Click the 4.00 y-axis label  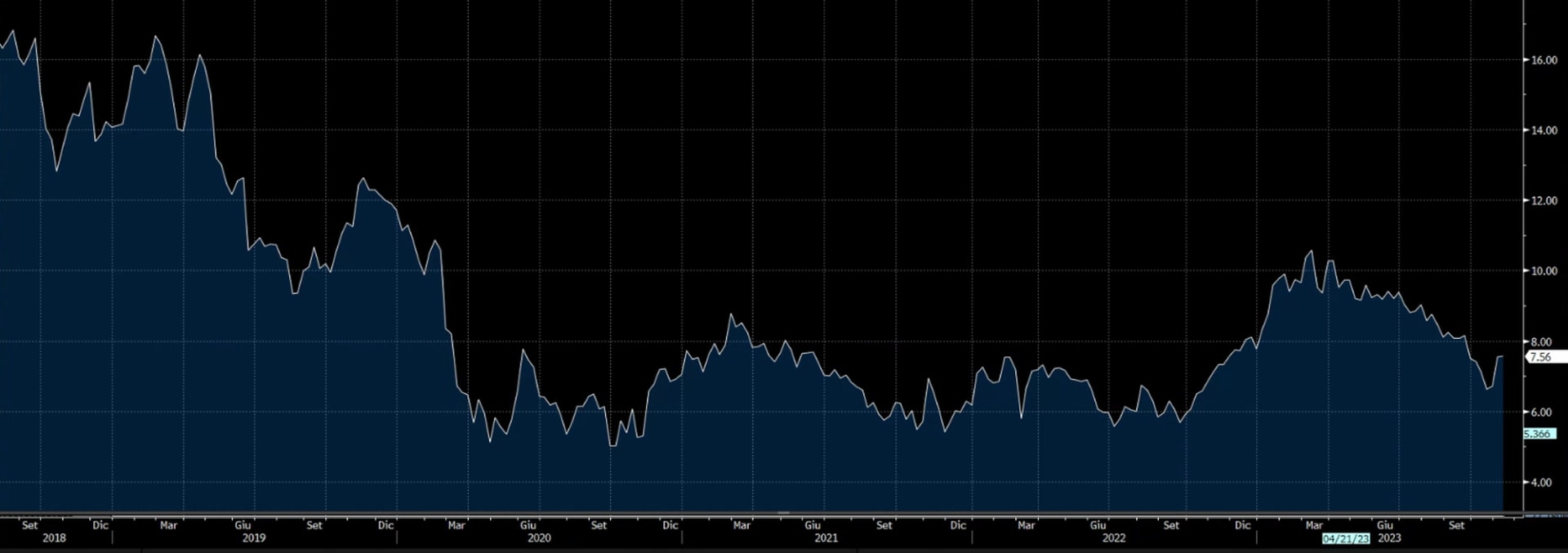(x=1541, y=483)
